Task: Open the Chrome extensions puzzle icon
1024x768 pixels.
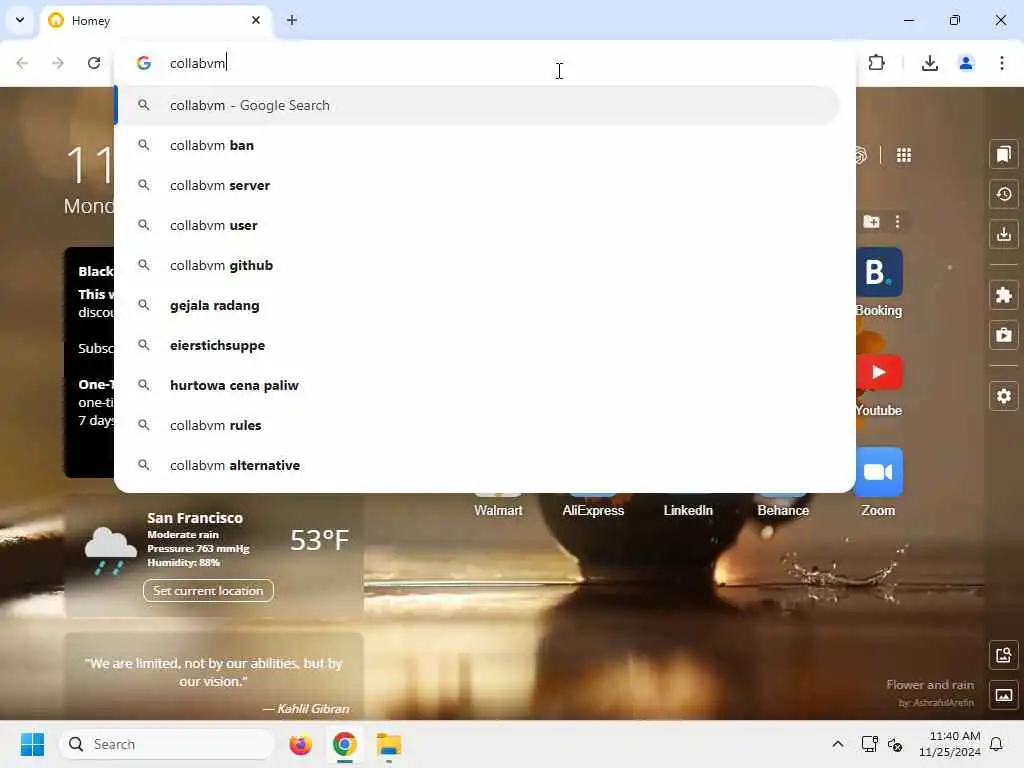Action: click(876, 63)
